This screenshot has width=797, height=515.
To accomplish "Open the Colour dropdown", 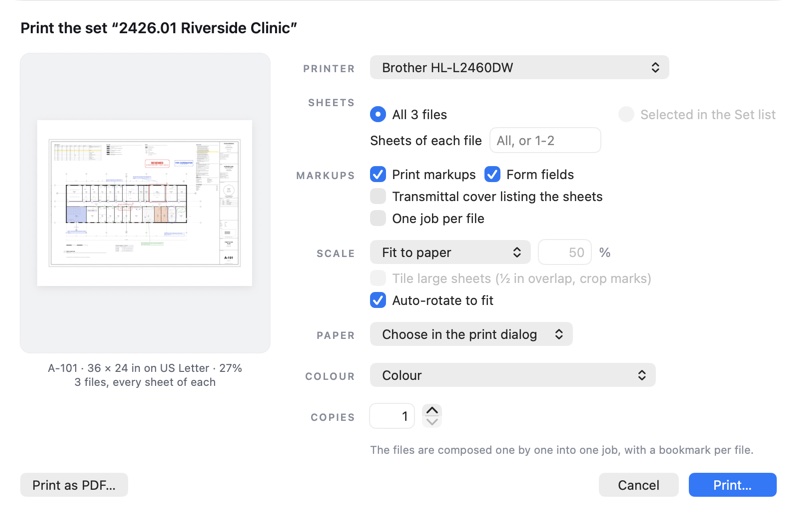I will point(512,375).
